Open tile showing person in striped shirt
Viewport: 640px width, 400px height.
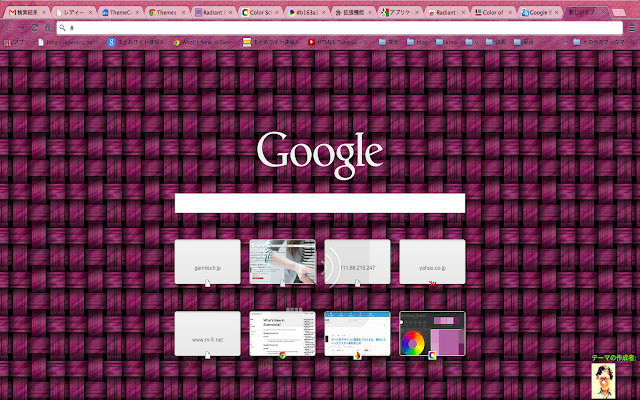click(x=282, y=262)
